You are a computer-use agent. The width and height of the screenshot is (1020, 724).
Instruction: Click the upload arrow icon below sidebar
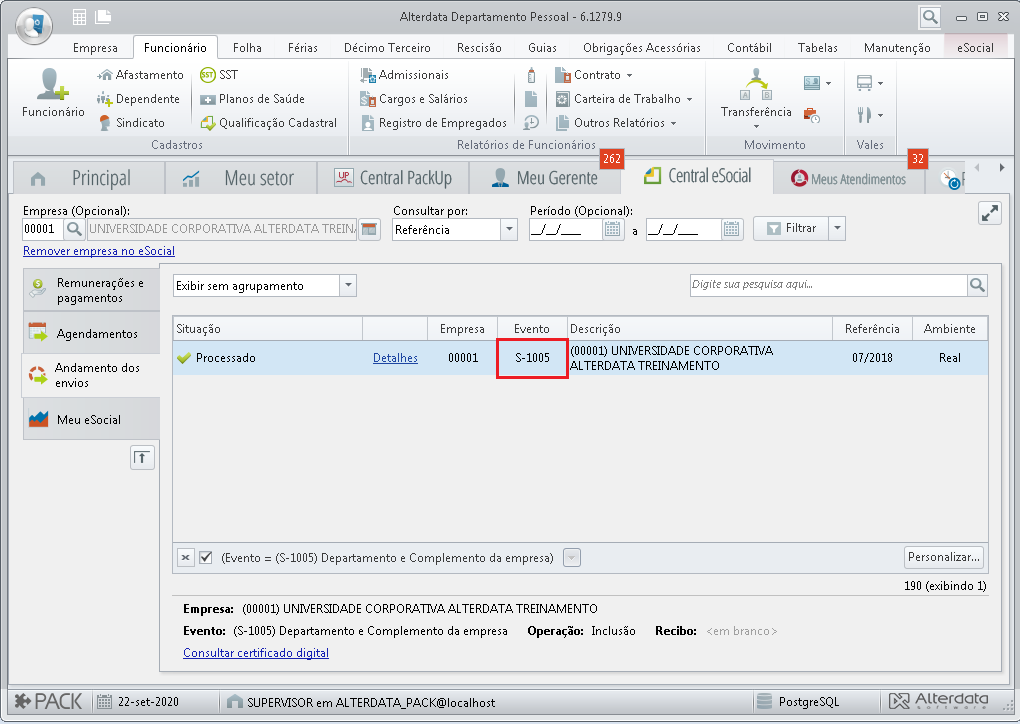click(142, 458)
